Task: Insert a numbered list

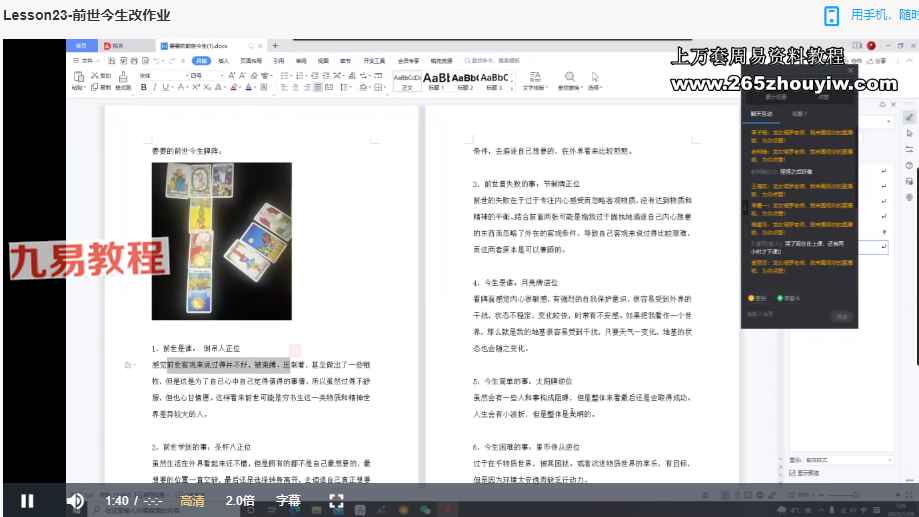Action: coord(299,76)
